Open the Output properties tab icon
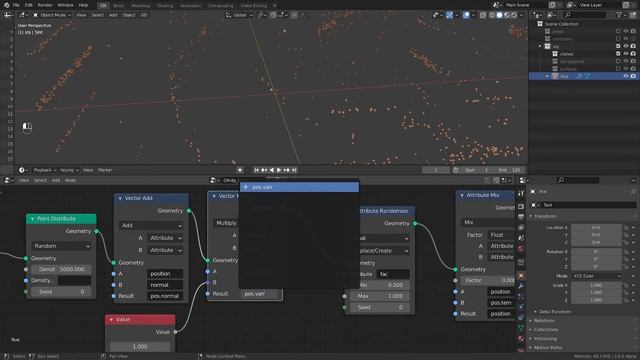 (521, 217)
